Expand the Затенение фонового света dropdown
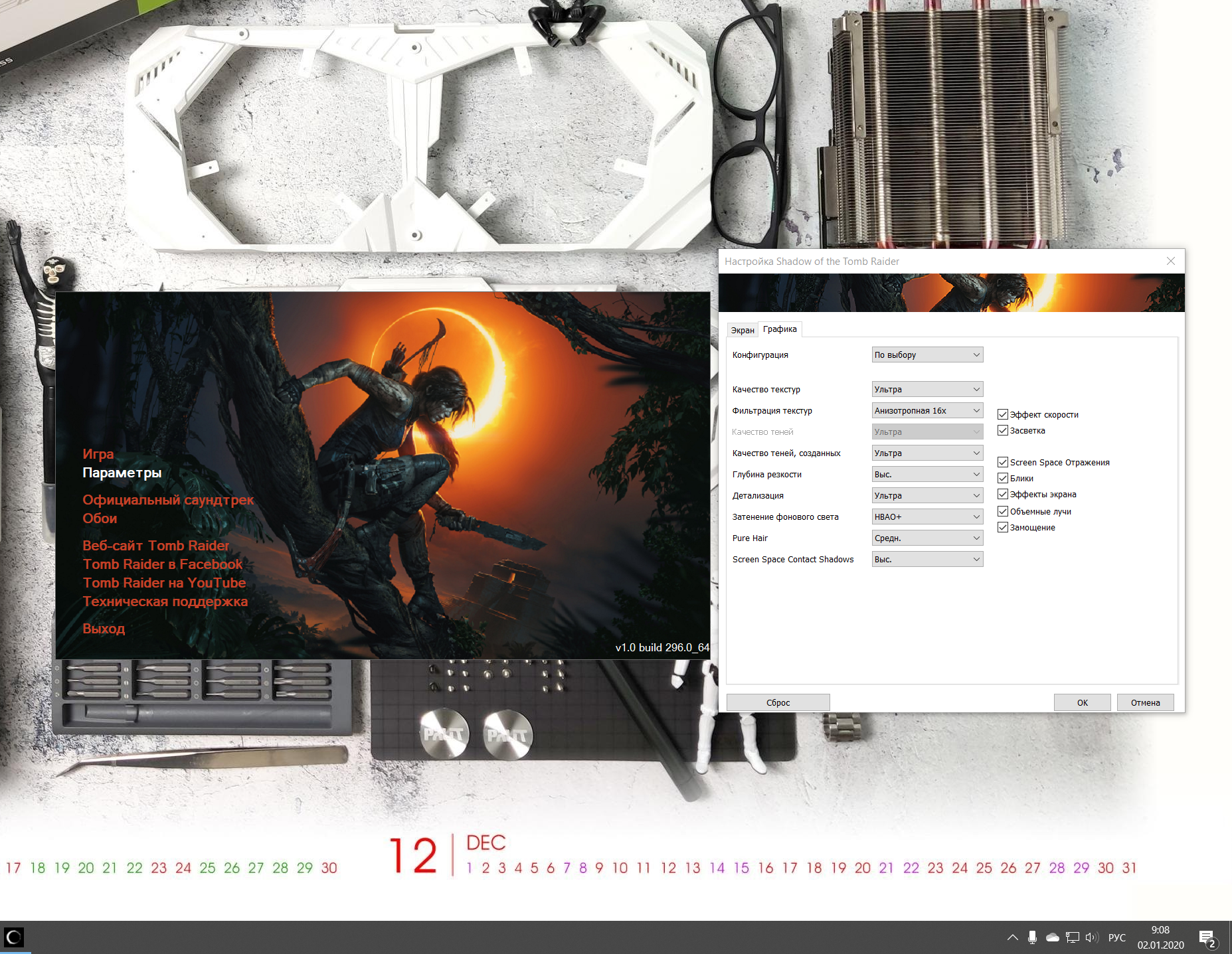This screenshot has width=1232, height=954. 927,517
